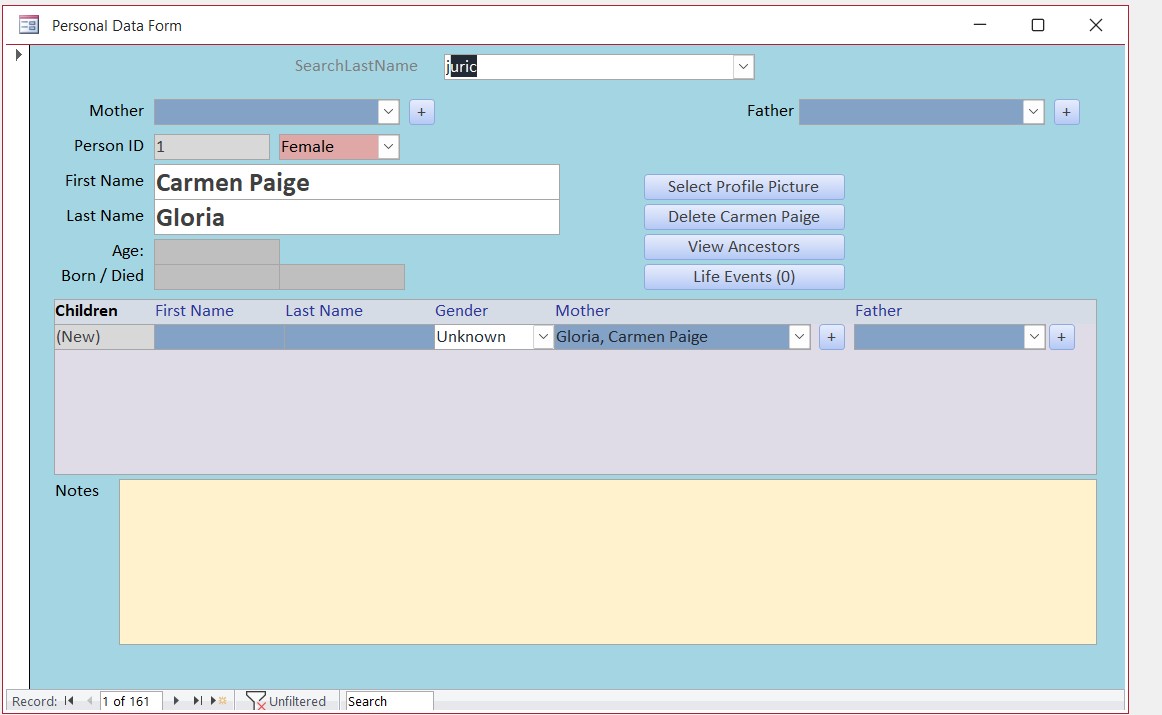This screenshot has width=1162, height=715.
Task: Go to next record arrow
Action: coord(176,701)
